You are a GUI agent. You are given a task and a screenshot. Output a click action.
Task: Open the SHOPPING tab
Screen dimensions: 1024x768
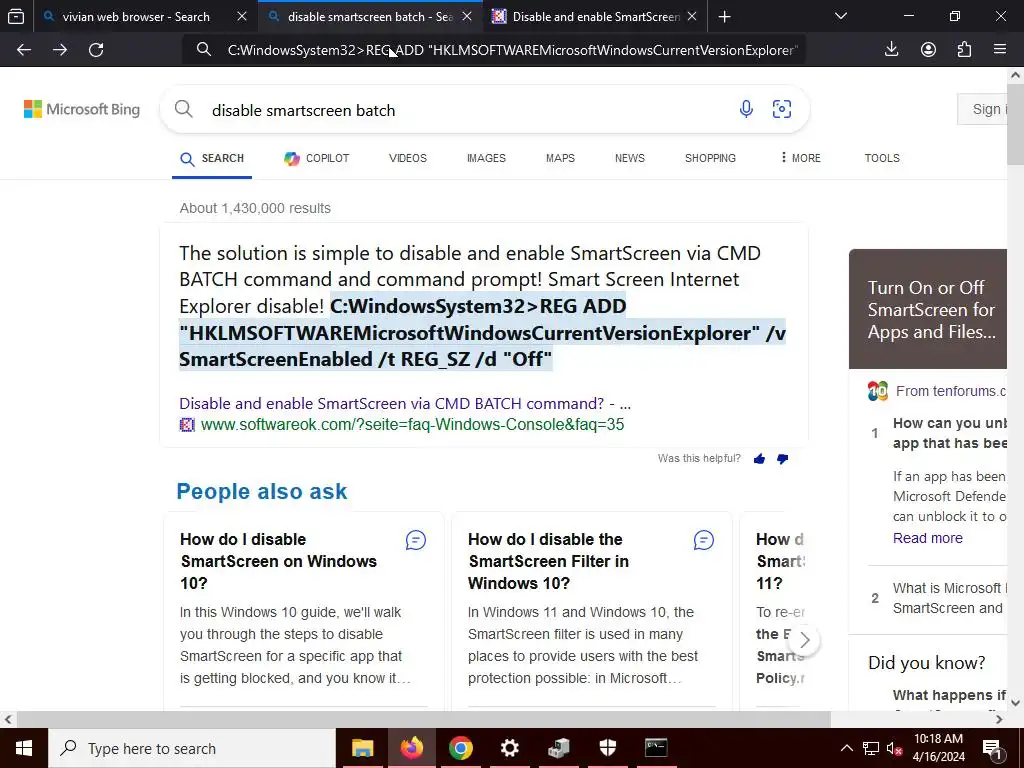click(x=710, y=159)
